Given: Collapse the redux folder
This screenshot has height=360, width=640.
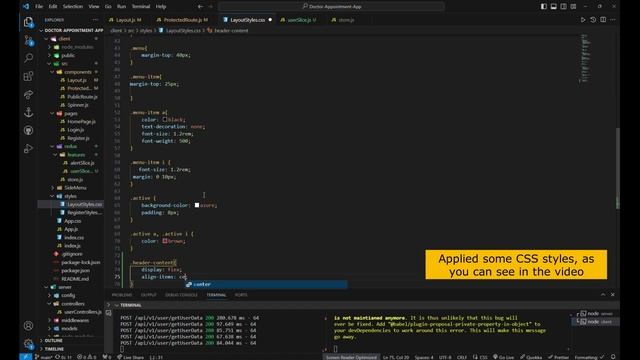Looking at the screenshot, I should [x=70, y=146].
